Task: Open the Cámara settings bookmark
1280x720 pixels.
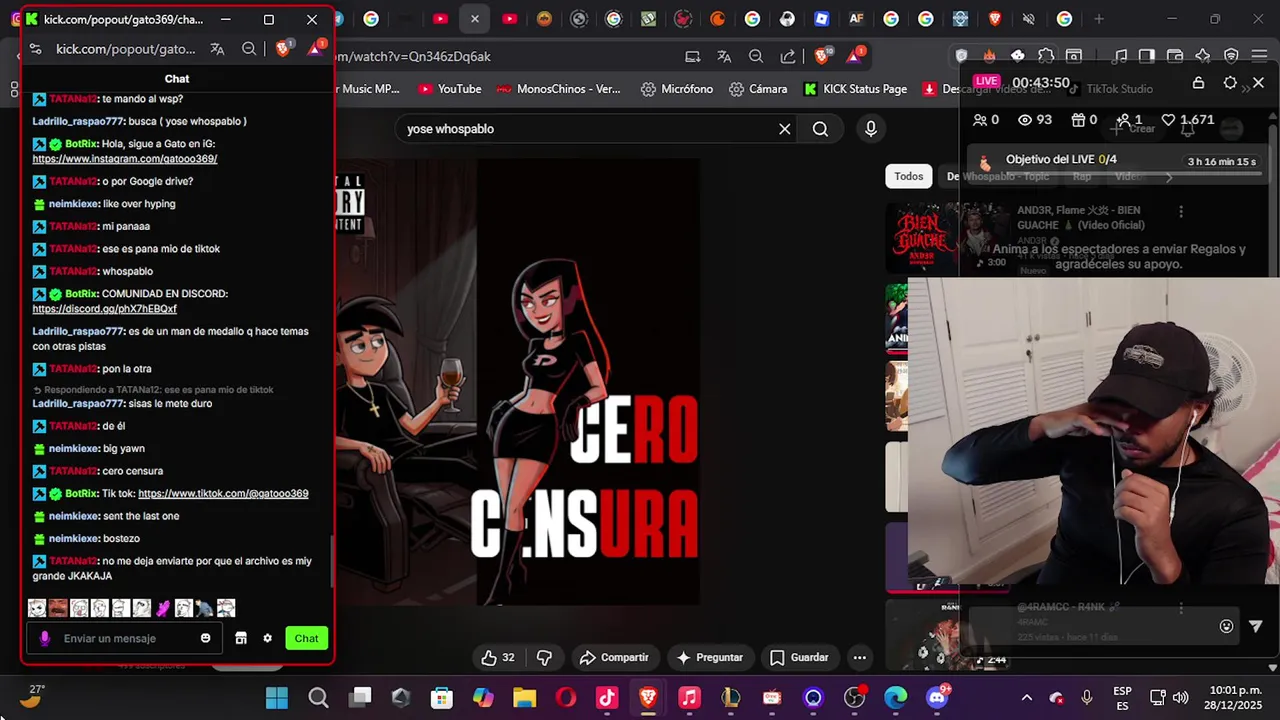Action: coord(757,89)
